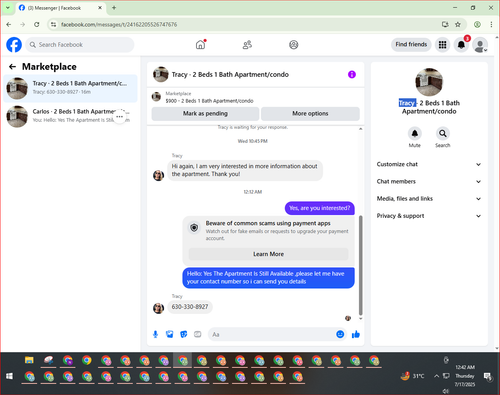Open the Friends icon in top navigation
The height and width of the screenshot is (395, 500).
coord(247,45)
